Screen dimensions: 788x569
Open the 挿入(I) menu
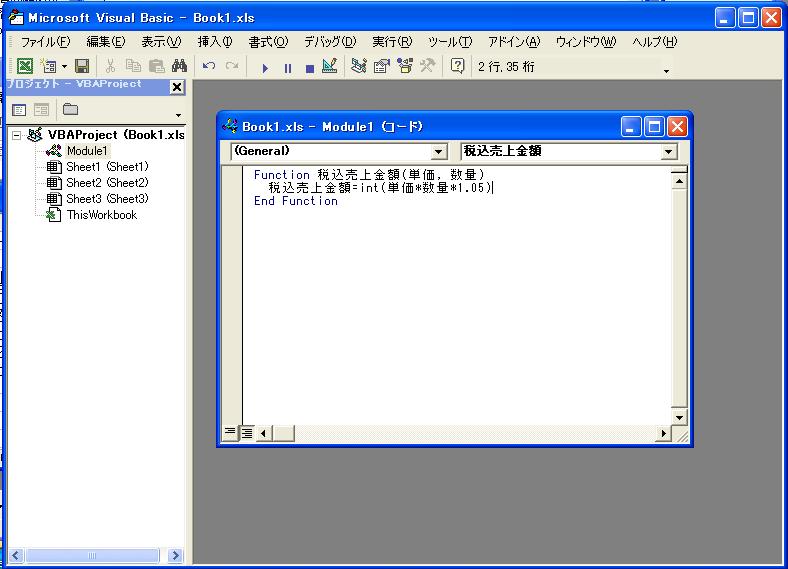coord(215,42)
